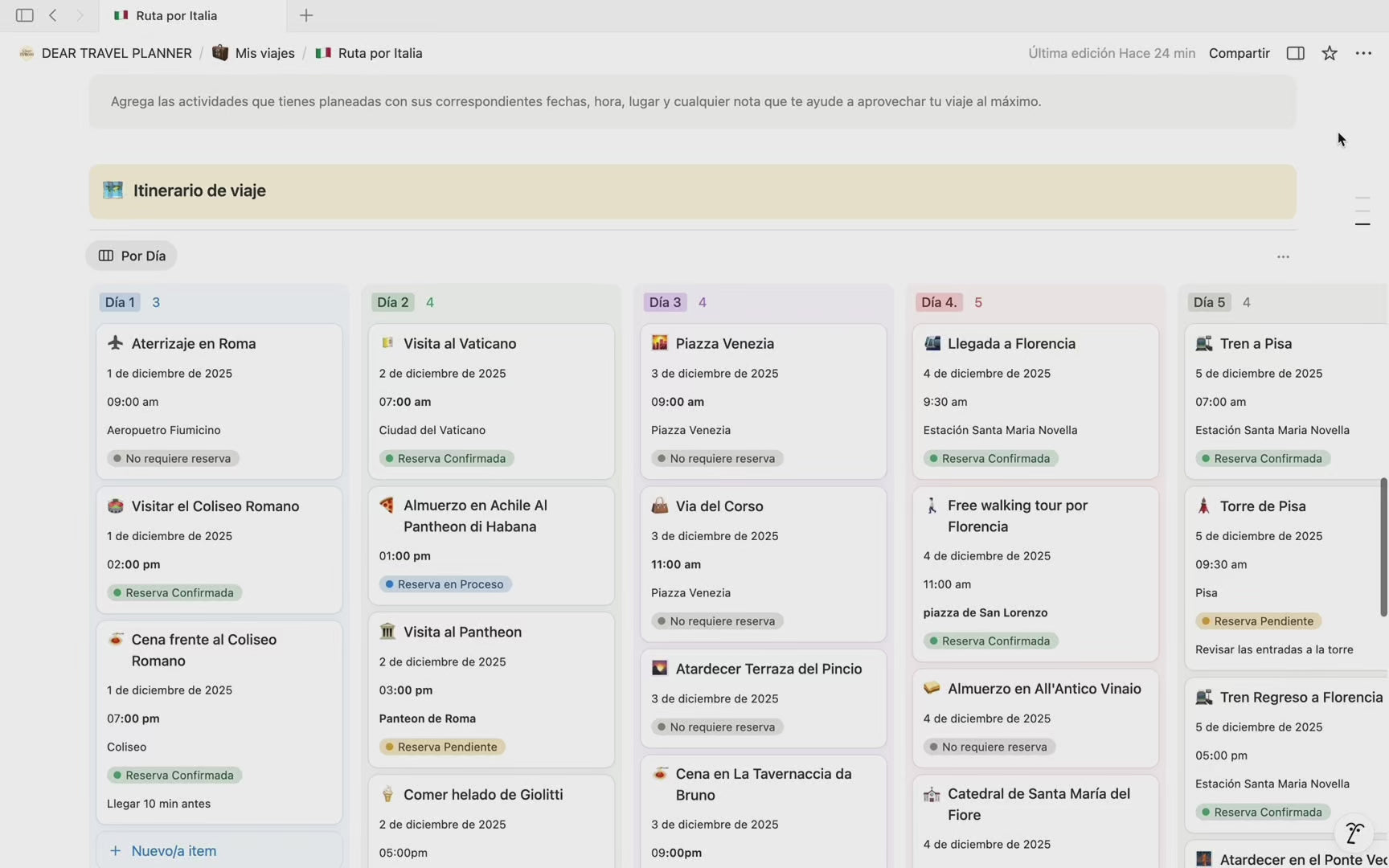1389x868 pixels.
Task: Open the Día 2 column group label
Action: [393, 302]
